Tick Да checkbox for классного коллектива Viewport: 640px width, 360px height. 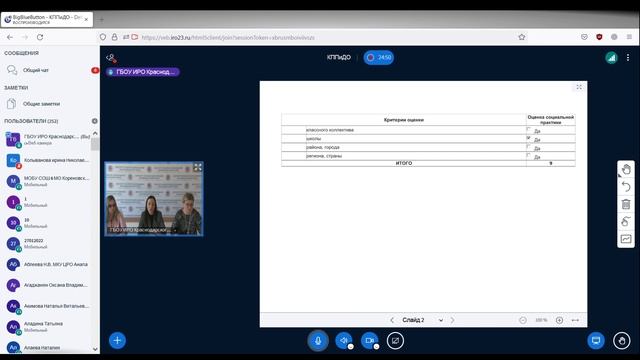point(528,129)
